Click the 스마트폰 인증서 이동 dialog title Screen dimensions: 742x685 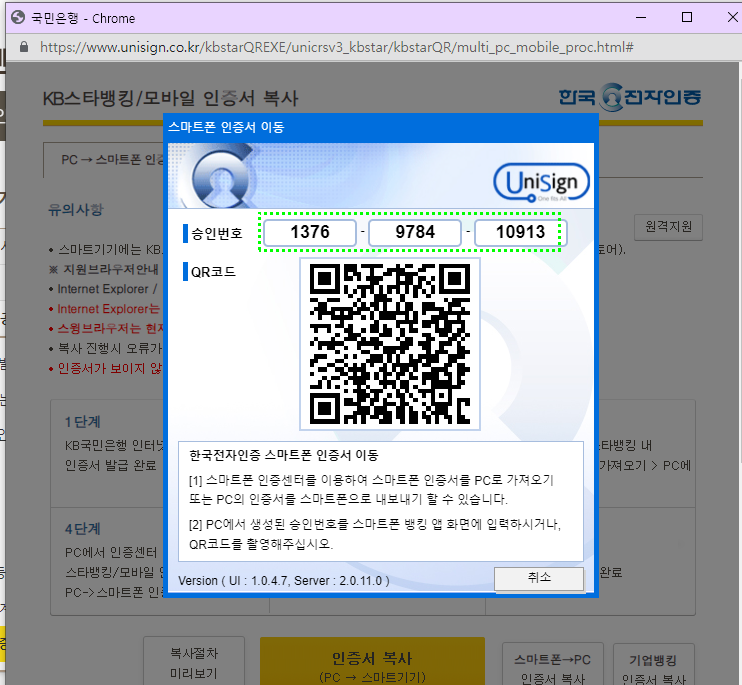coord(226,127)
